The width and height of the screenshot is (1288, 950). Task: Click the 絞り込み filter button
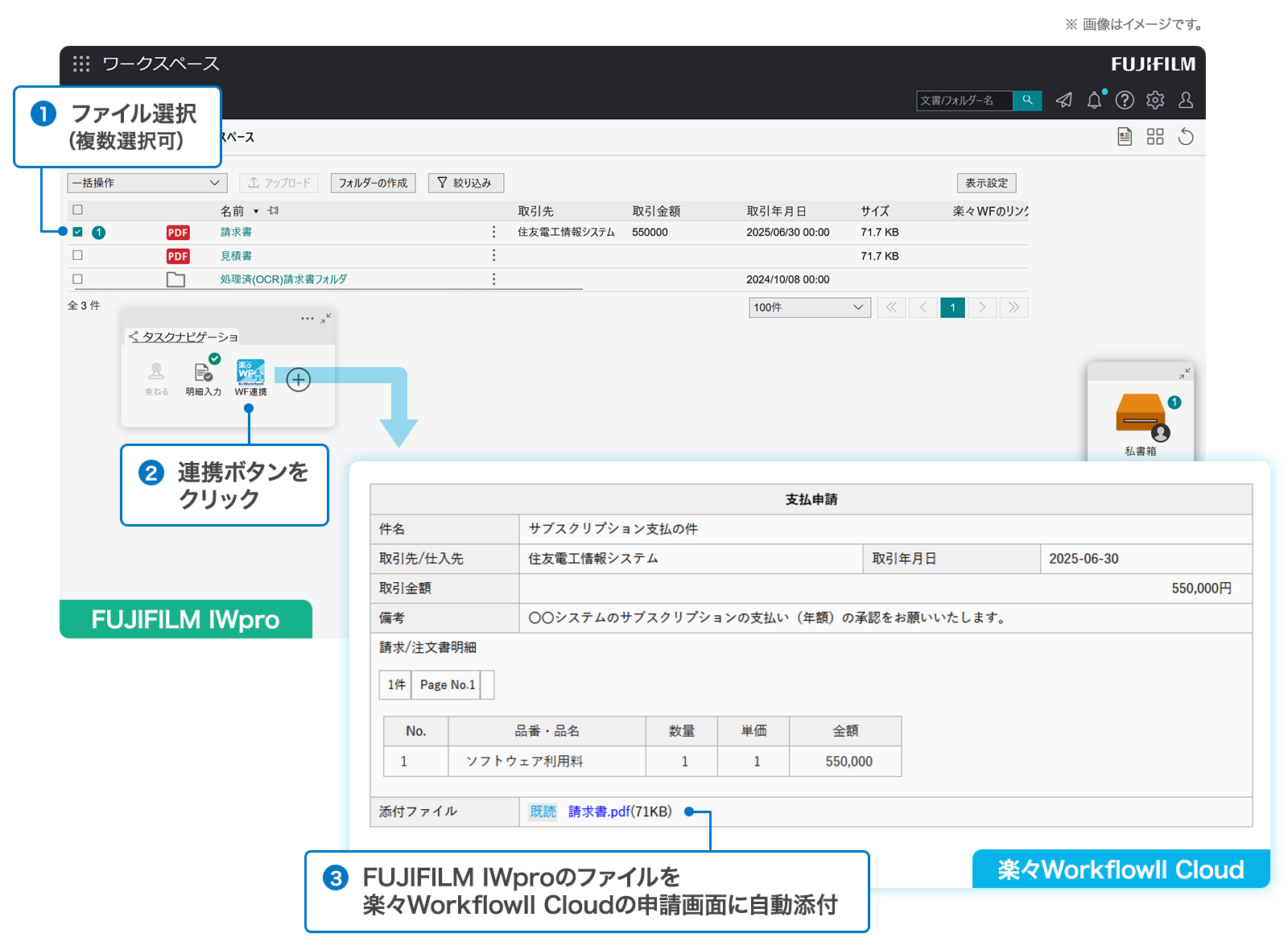click(x=465, y=183)
